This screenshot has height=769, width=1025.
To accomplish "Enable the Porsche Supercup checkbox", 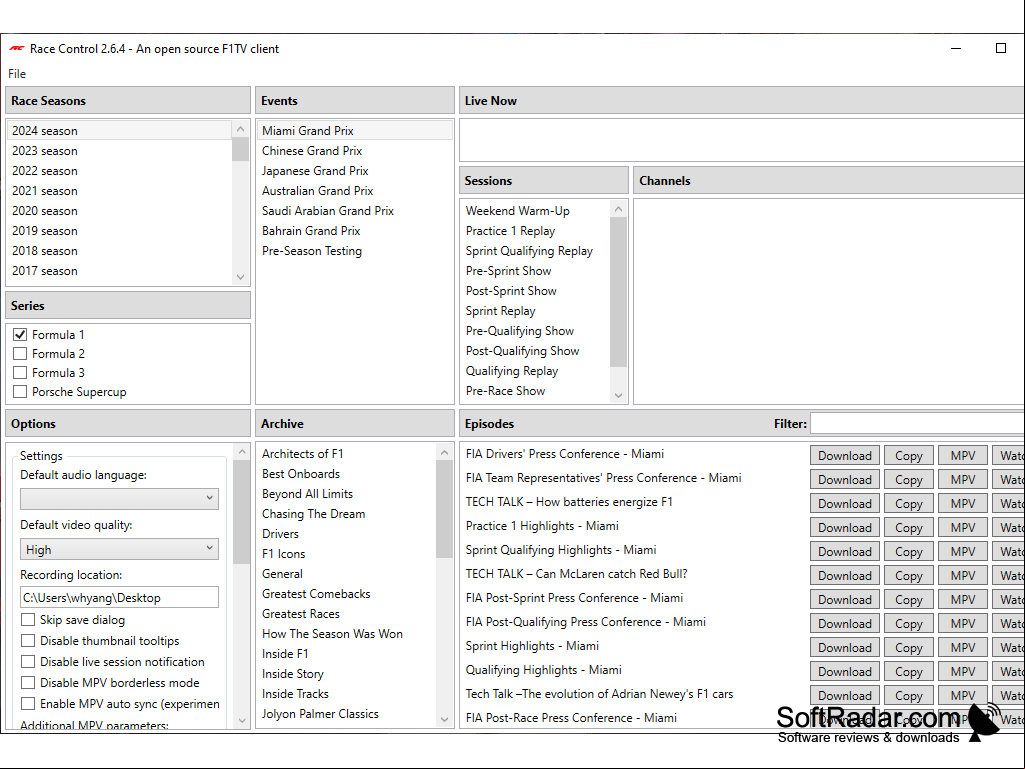I will tap(20, 392).
